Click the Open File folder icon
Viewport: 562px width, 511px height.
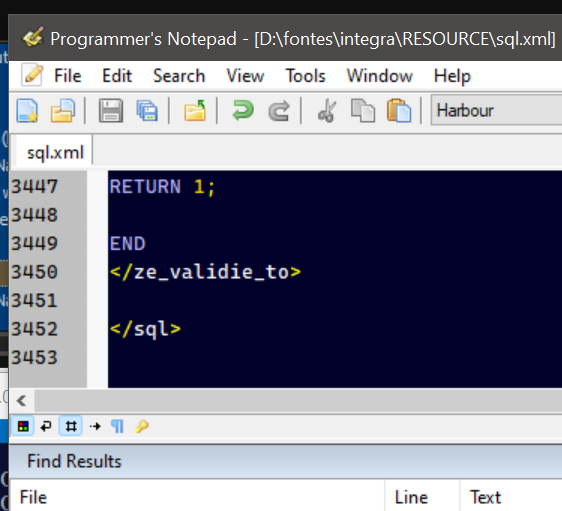[x=63, y=111]
